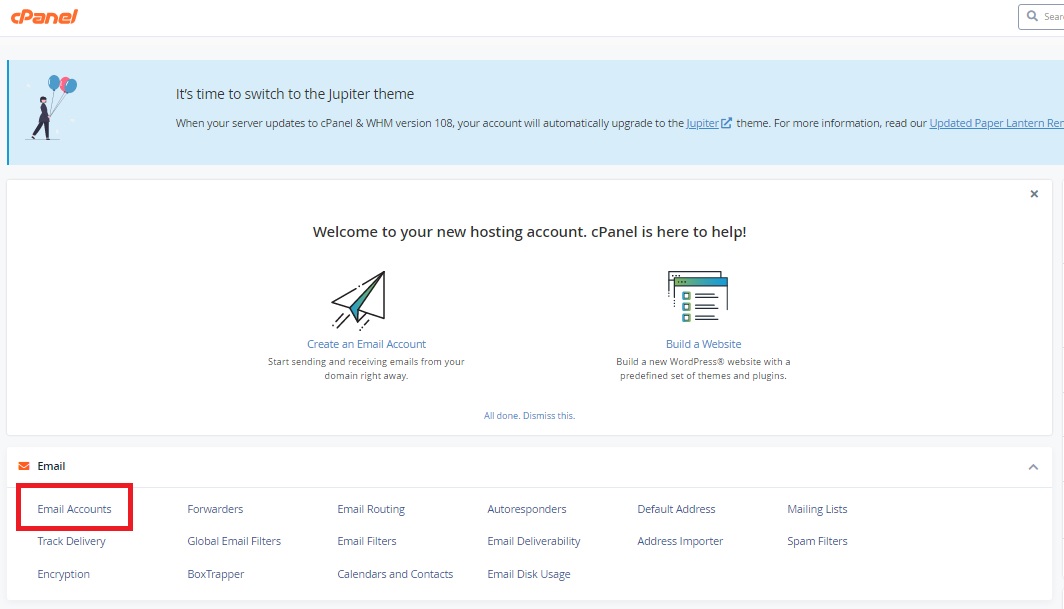
Task: Open Global Email Filters
Action: pyautogui.click(x=234, y=541)
